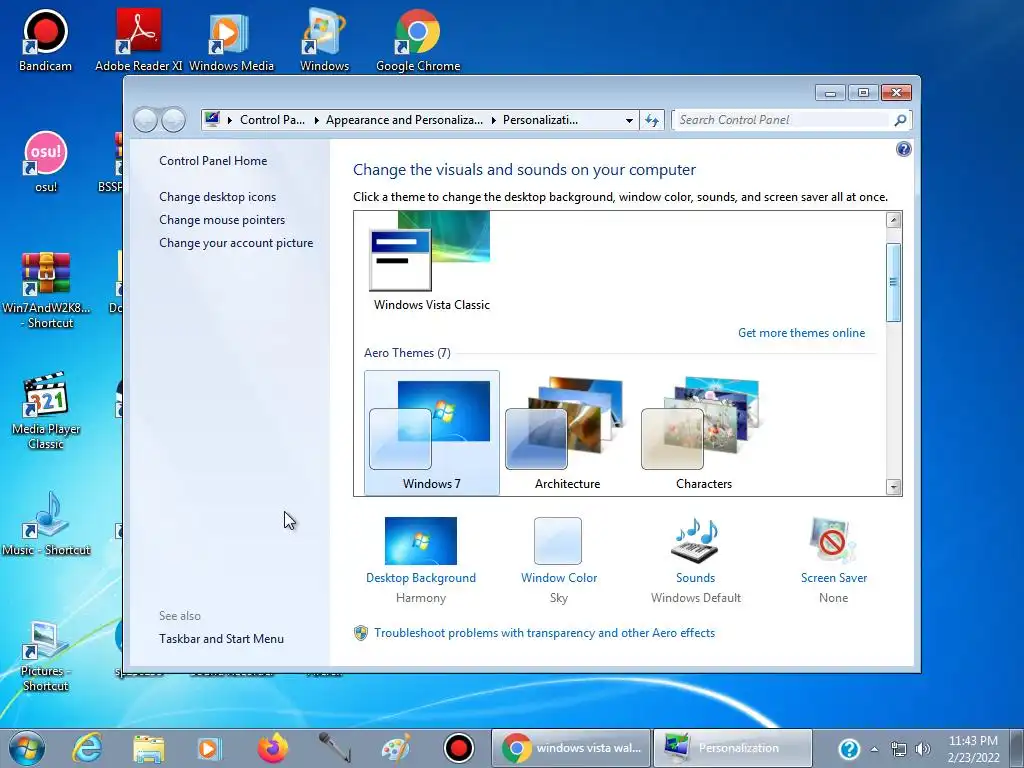The image size is (1024, 768).
Task: Click Control Panel breadcrumb segment
Action: point(272,120)
